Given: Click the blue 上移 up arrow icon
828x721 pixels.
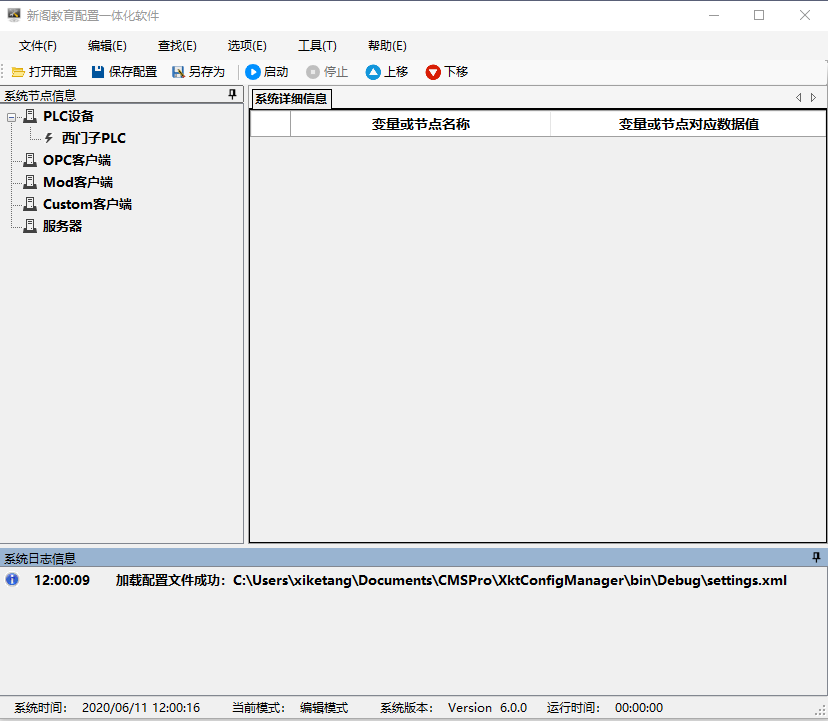Looking at the screenshot, I should (x=373, y=72).
